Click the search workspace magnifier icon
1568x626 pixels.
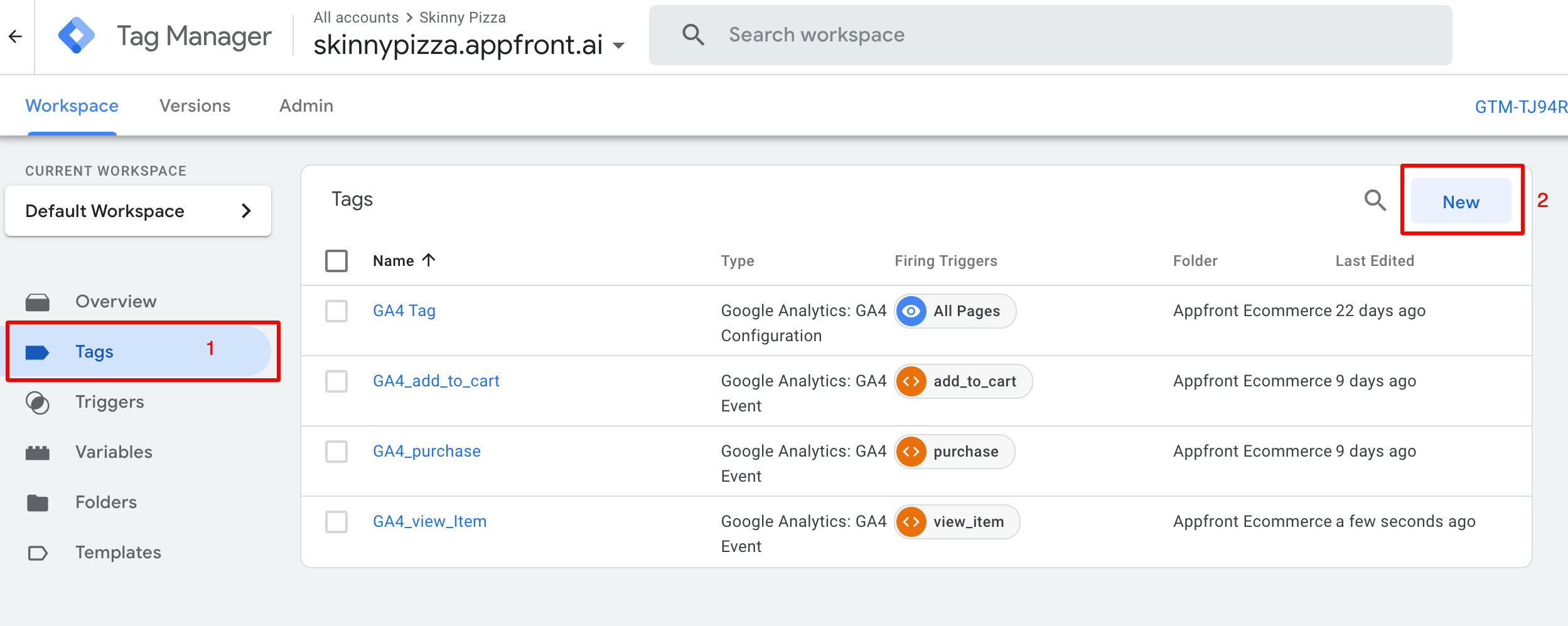(693, 34)
